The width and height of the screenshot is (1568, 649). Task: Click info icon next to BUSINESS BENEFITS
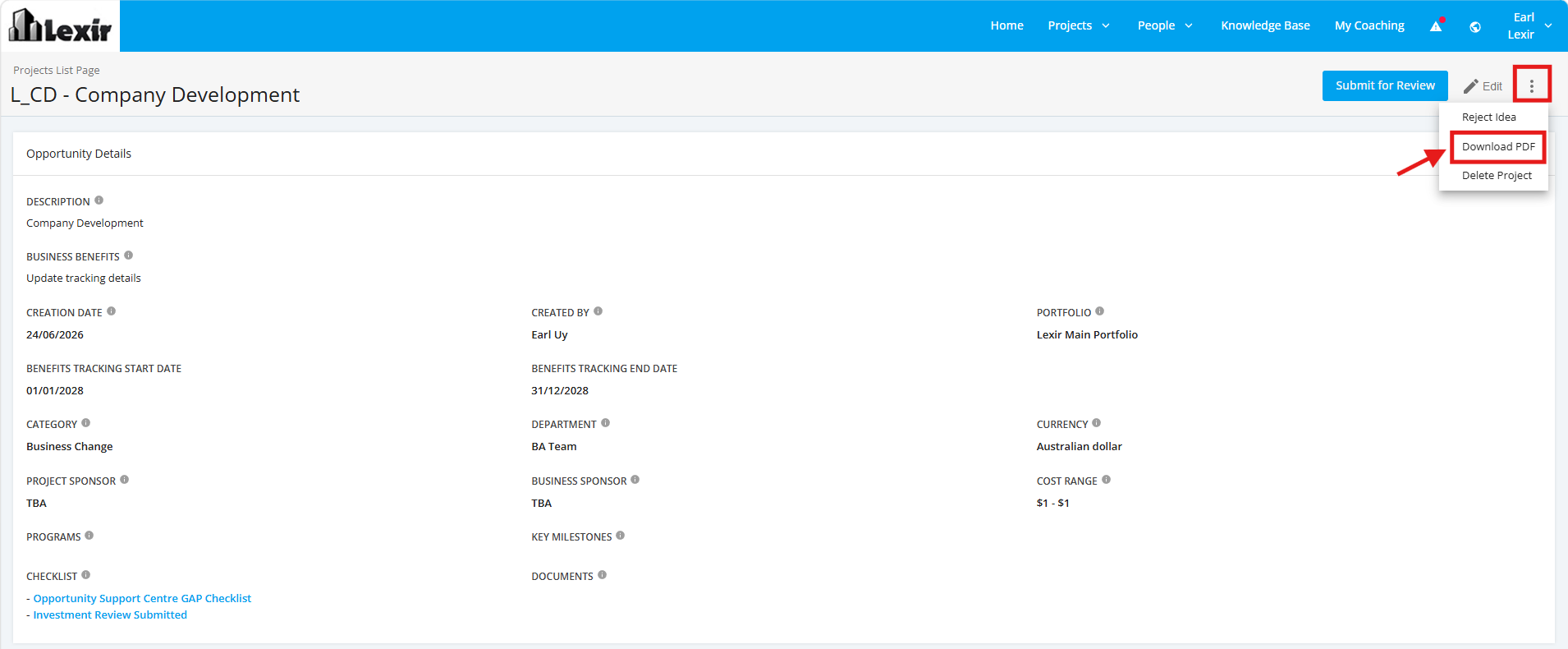[129, 255]
